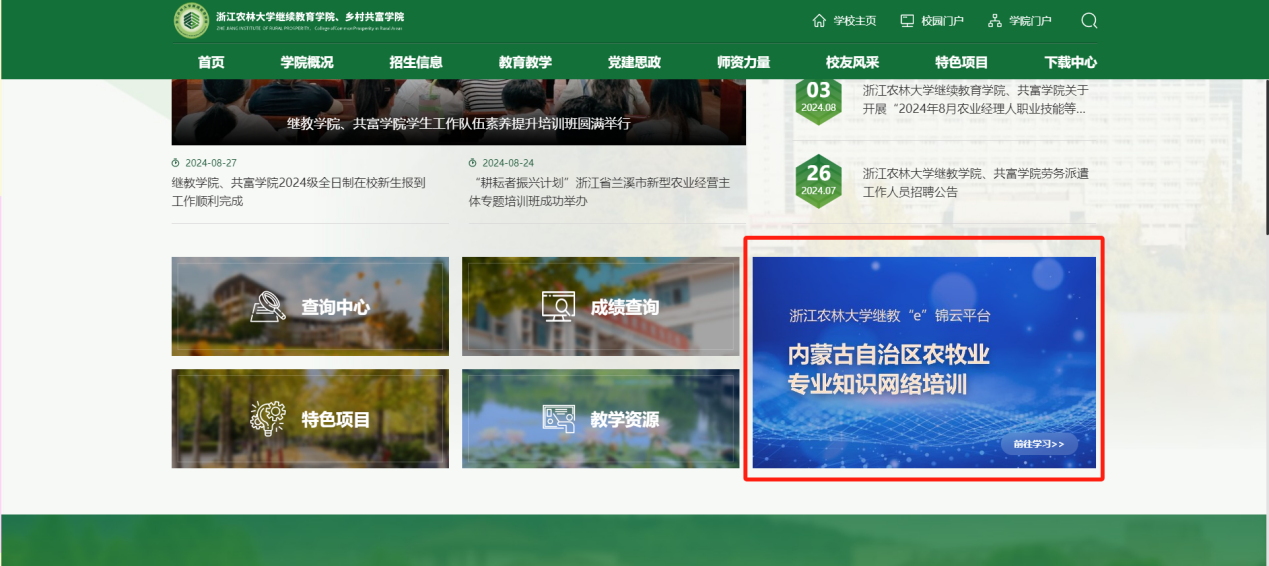The width and height of the screenshot is (1269, 566).
Task: Click the gear lightbulb icon on 特色项目
Action: coord(268,419)
